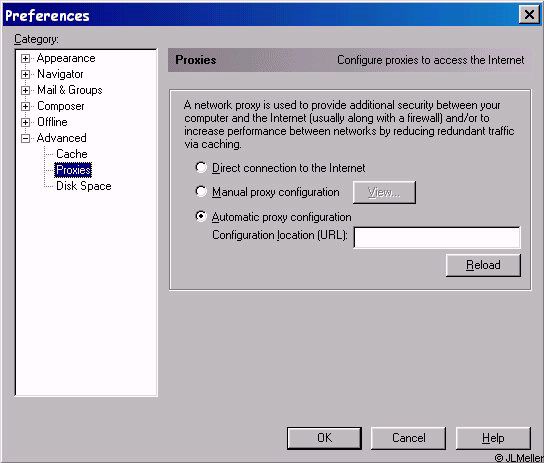This screenshot has width=544, height=463.
Task: Click the View... button
Action: tap(384, 192)
